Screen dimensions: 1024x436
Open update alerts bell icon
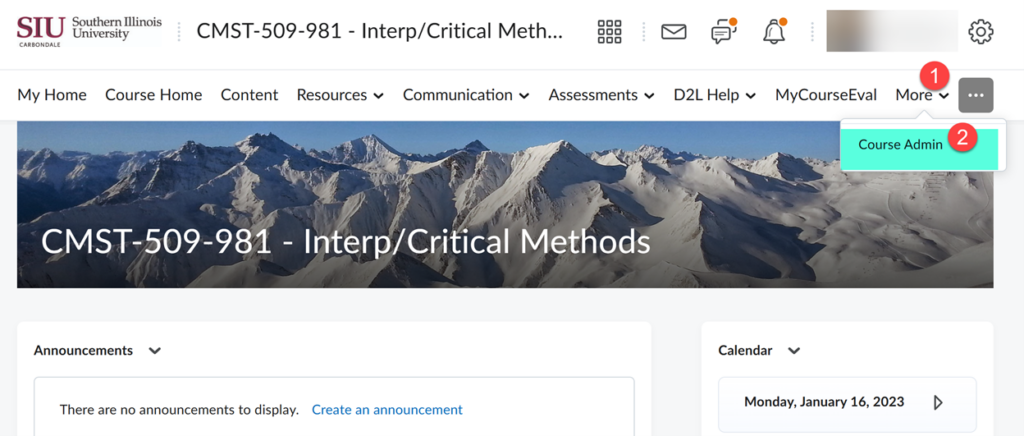click(x=775, y=31)
